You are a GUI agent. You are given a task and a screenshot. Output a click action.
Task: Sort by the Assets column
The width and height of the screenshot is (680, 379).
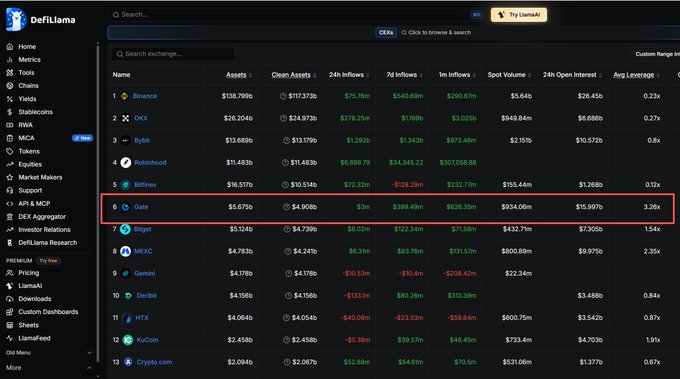pos(239,75)
